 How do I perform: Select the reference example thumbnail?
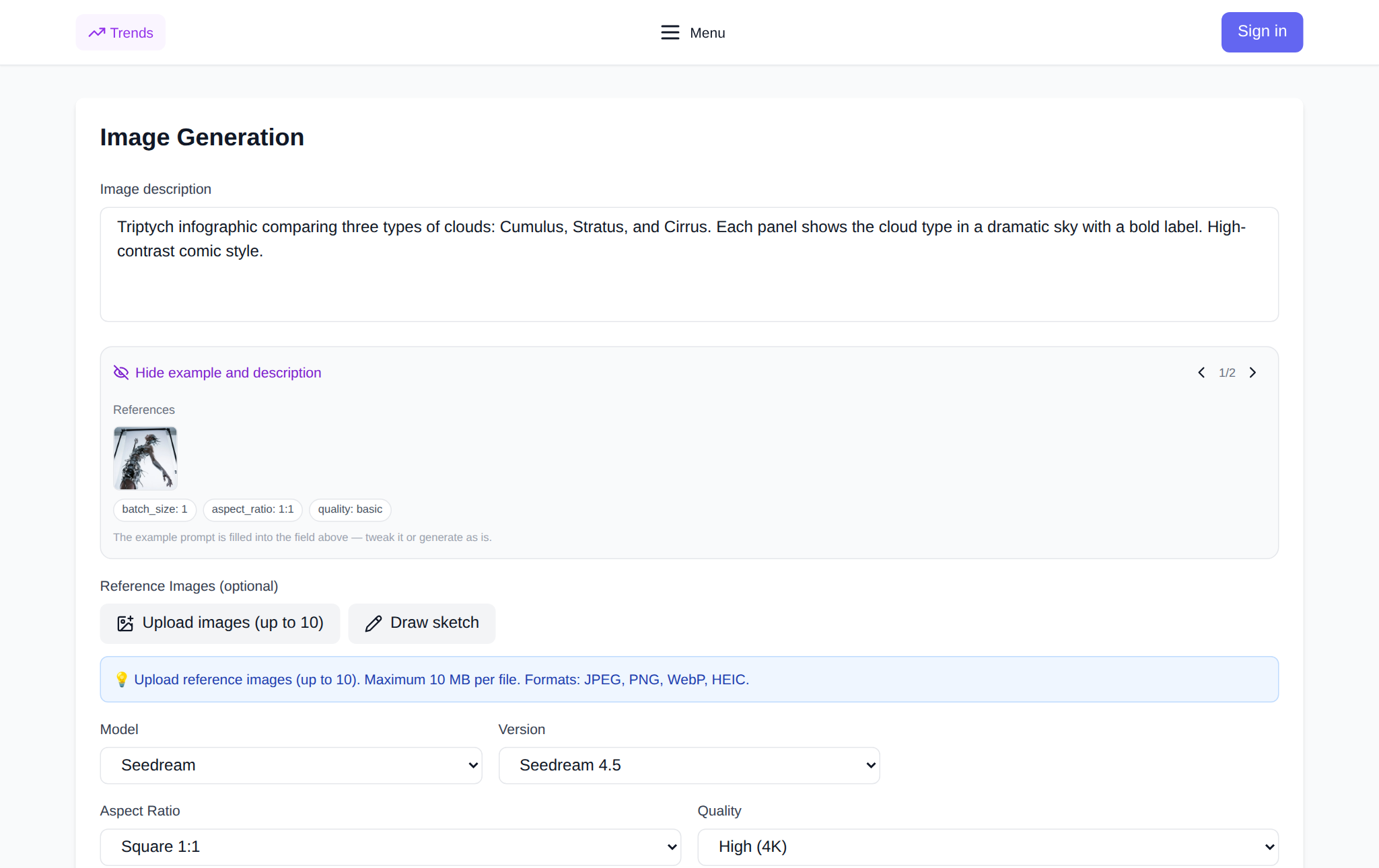(x=145, y=458)
